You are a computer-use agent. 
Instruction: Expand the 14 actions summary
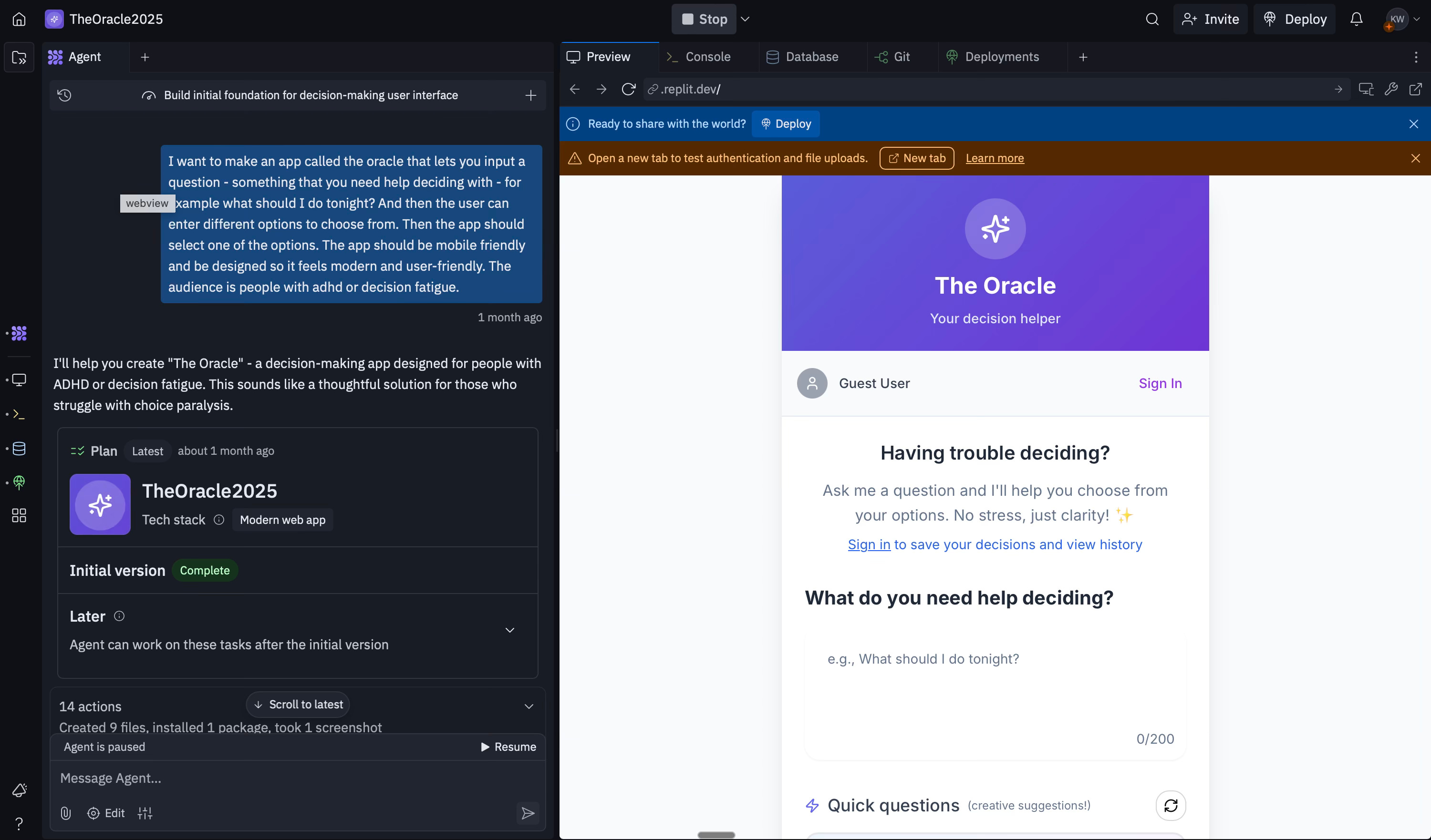click(x=529, y=706)
